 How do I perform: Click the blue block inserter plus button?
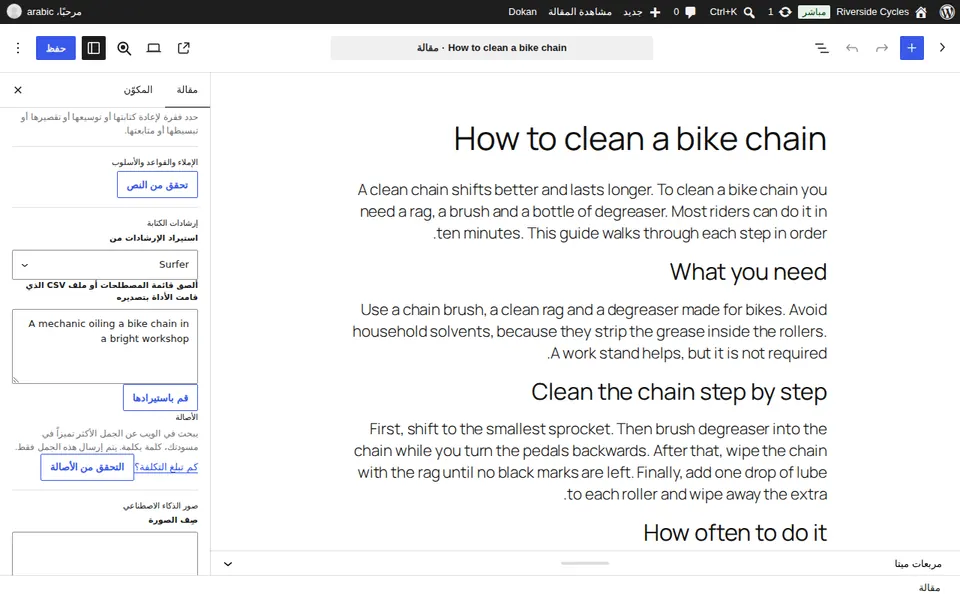912,48
